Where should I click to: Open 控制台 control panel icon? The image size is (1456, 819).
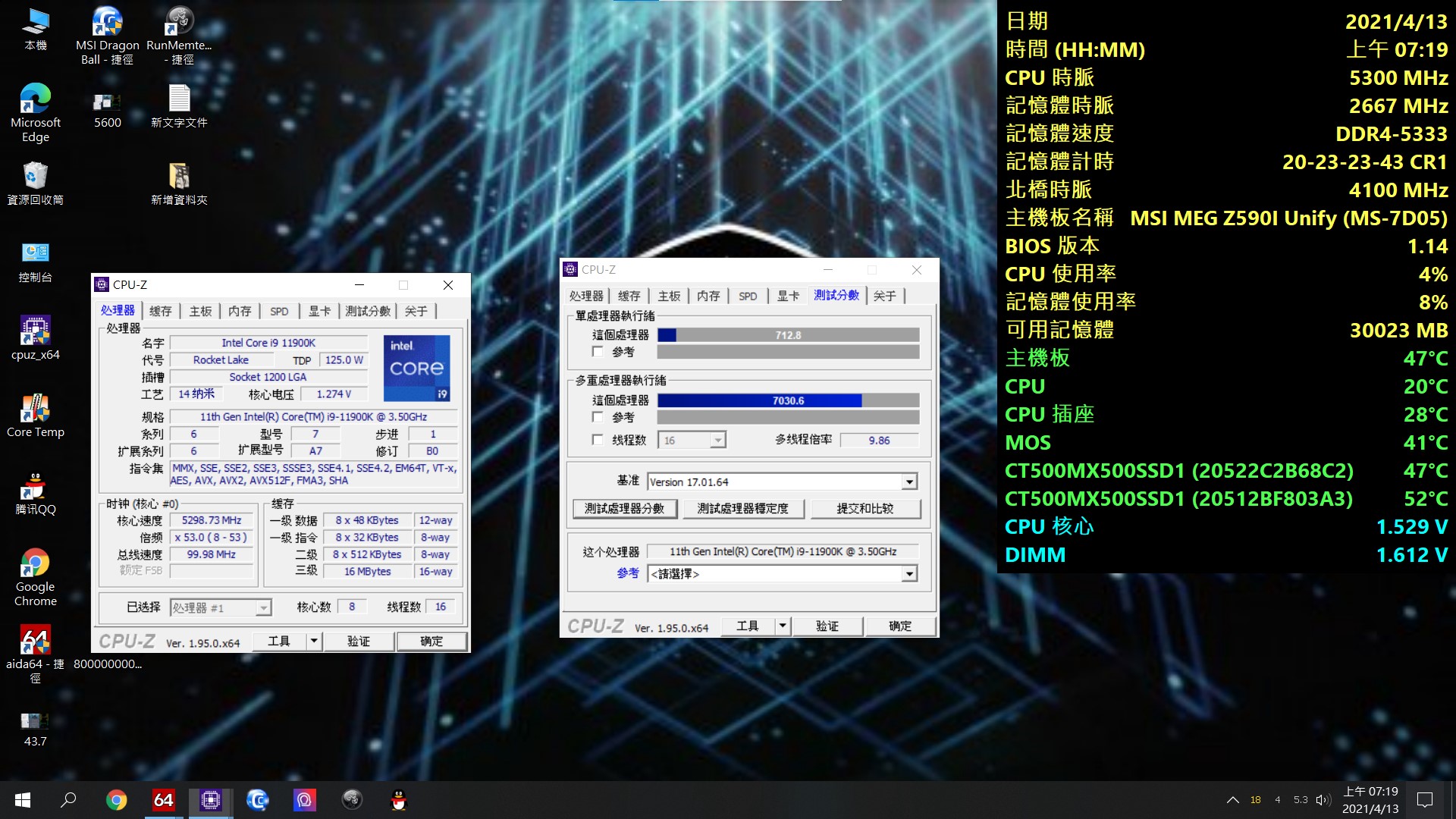[36, 262]
